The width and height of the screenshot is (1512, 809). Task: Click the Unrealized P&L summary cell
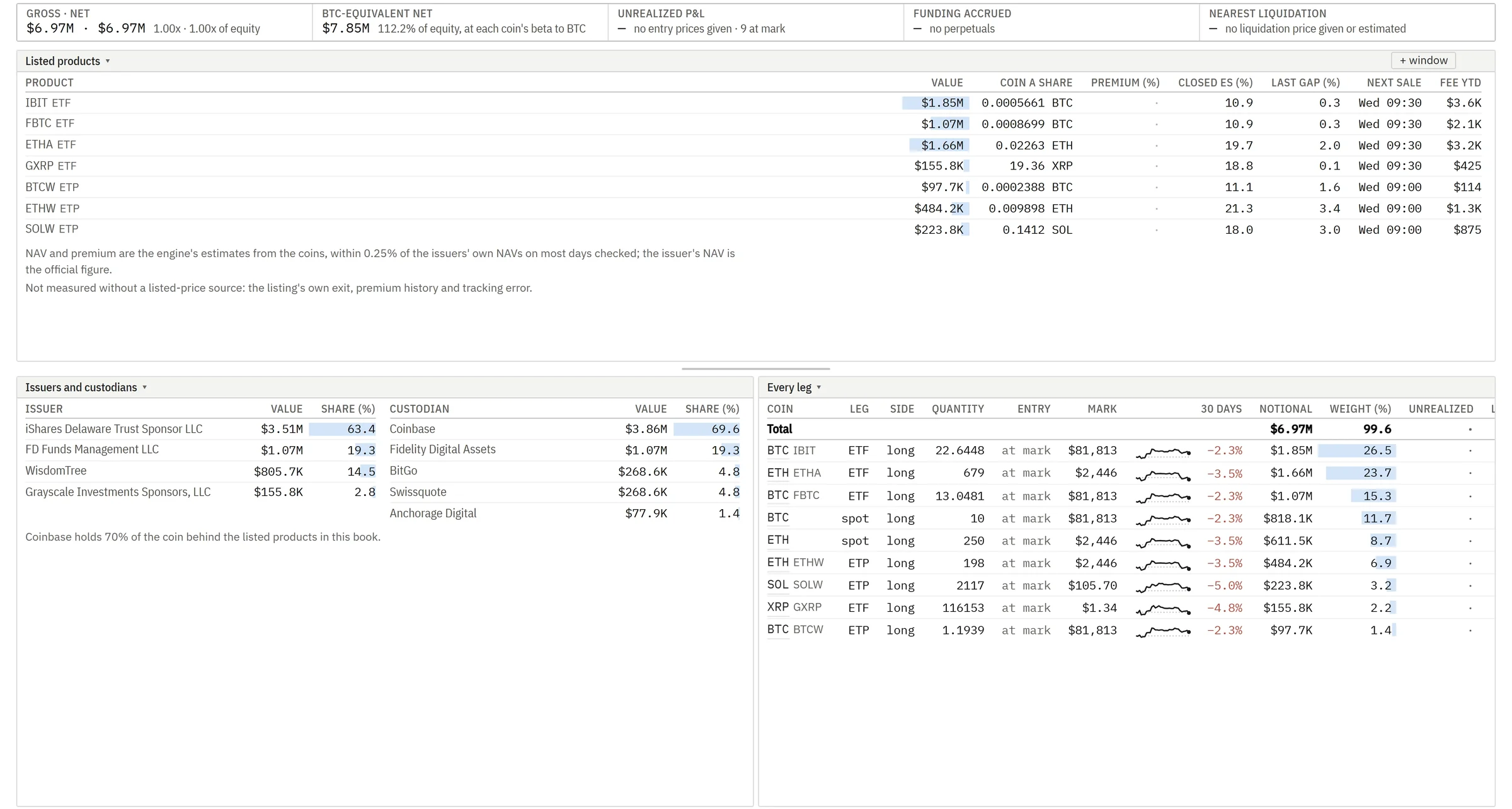click(x=755, y=22)
